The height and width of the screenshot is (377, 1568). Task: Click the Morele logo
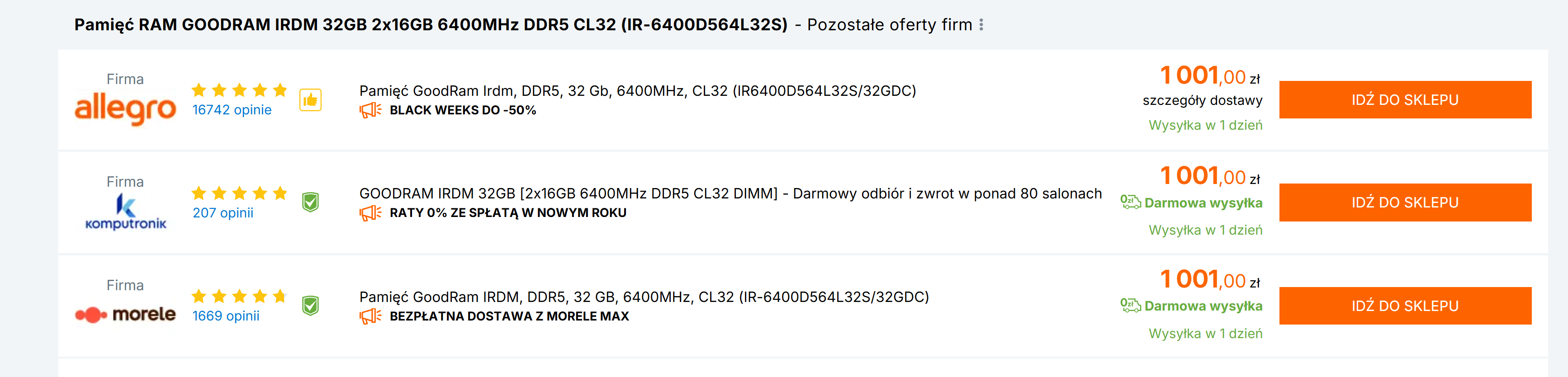[x=125, y=314]
